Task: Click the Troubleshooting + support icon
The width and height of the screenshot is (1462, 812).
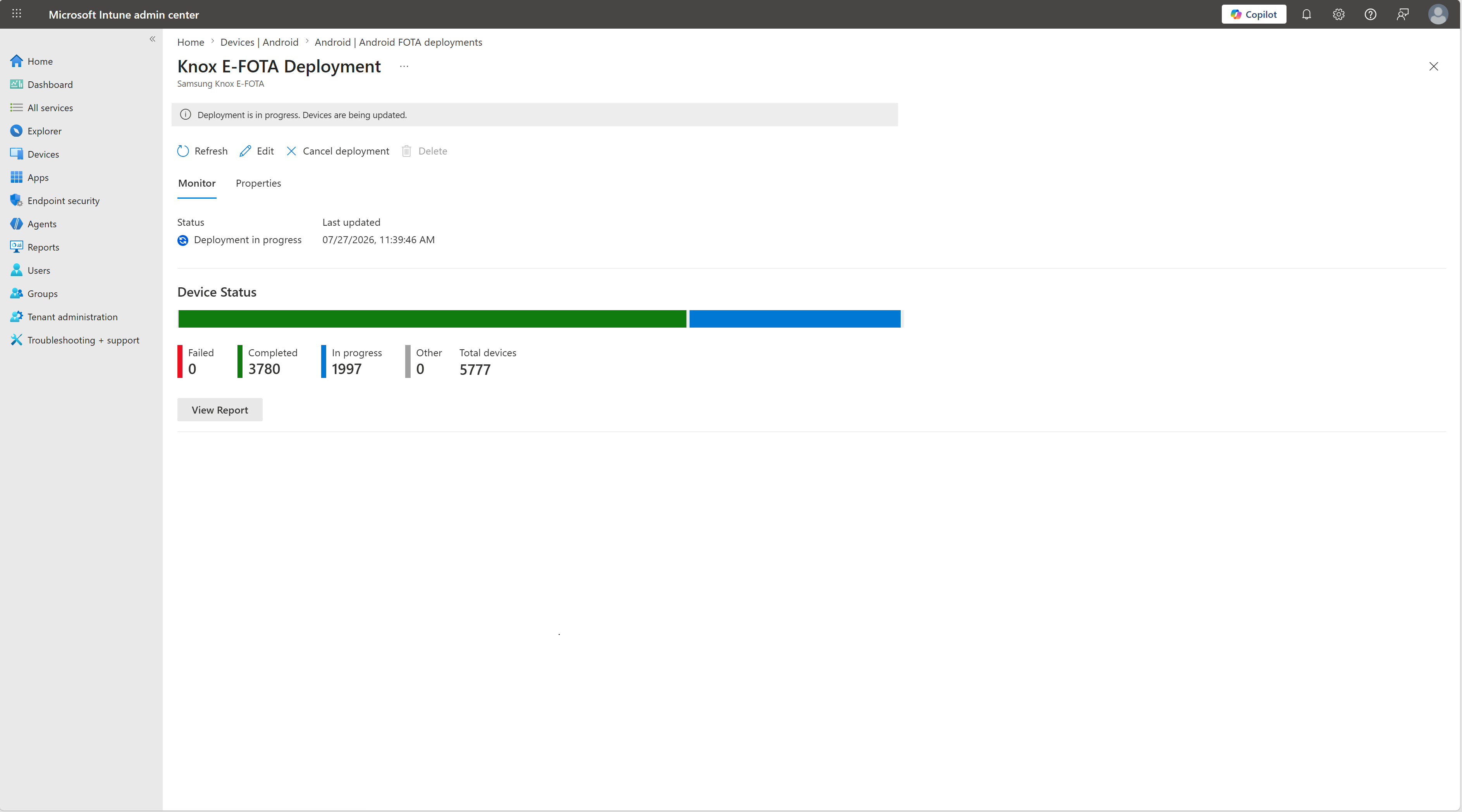Action: pos(16,340)
